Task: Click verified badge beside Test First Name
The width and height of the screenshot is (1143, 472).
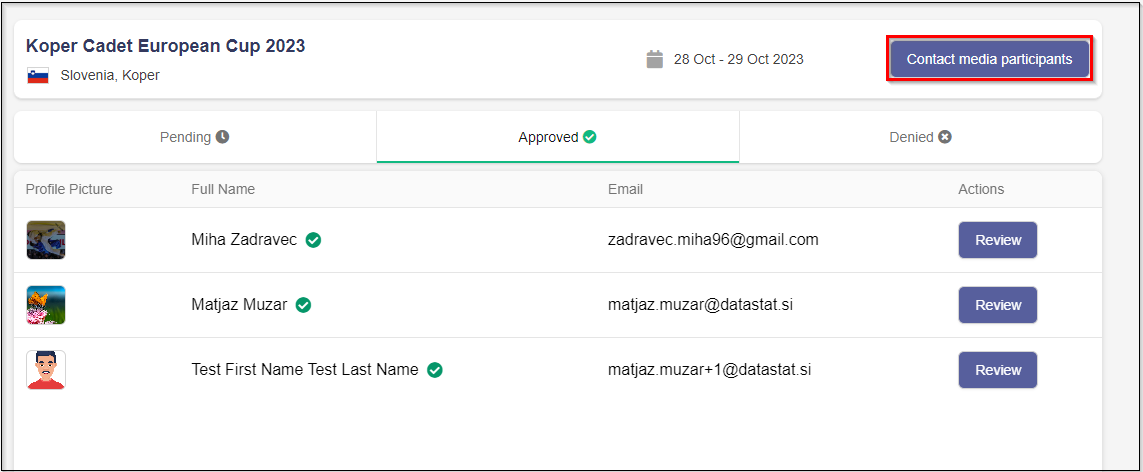Action: [435, 370]
